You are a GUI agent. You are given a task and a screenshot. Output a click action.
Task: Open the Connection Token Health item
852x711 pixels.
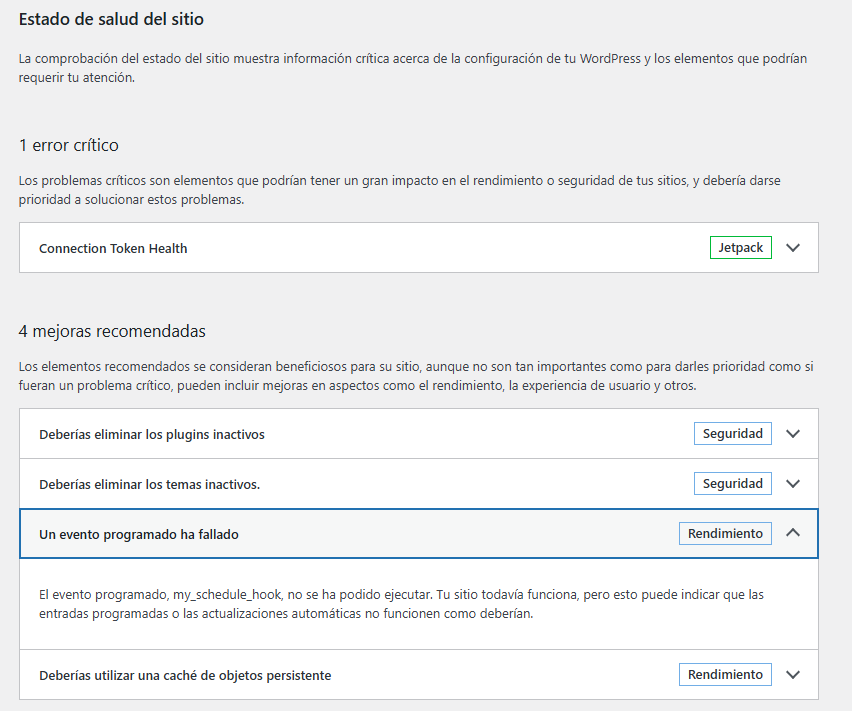(113, 248)
